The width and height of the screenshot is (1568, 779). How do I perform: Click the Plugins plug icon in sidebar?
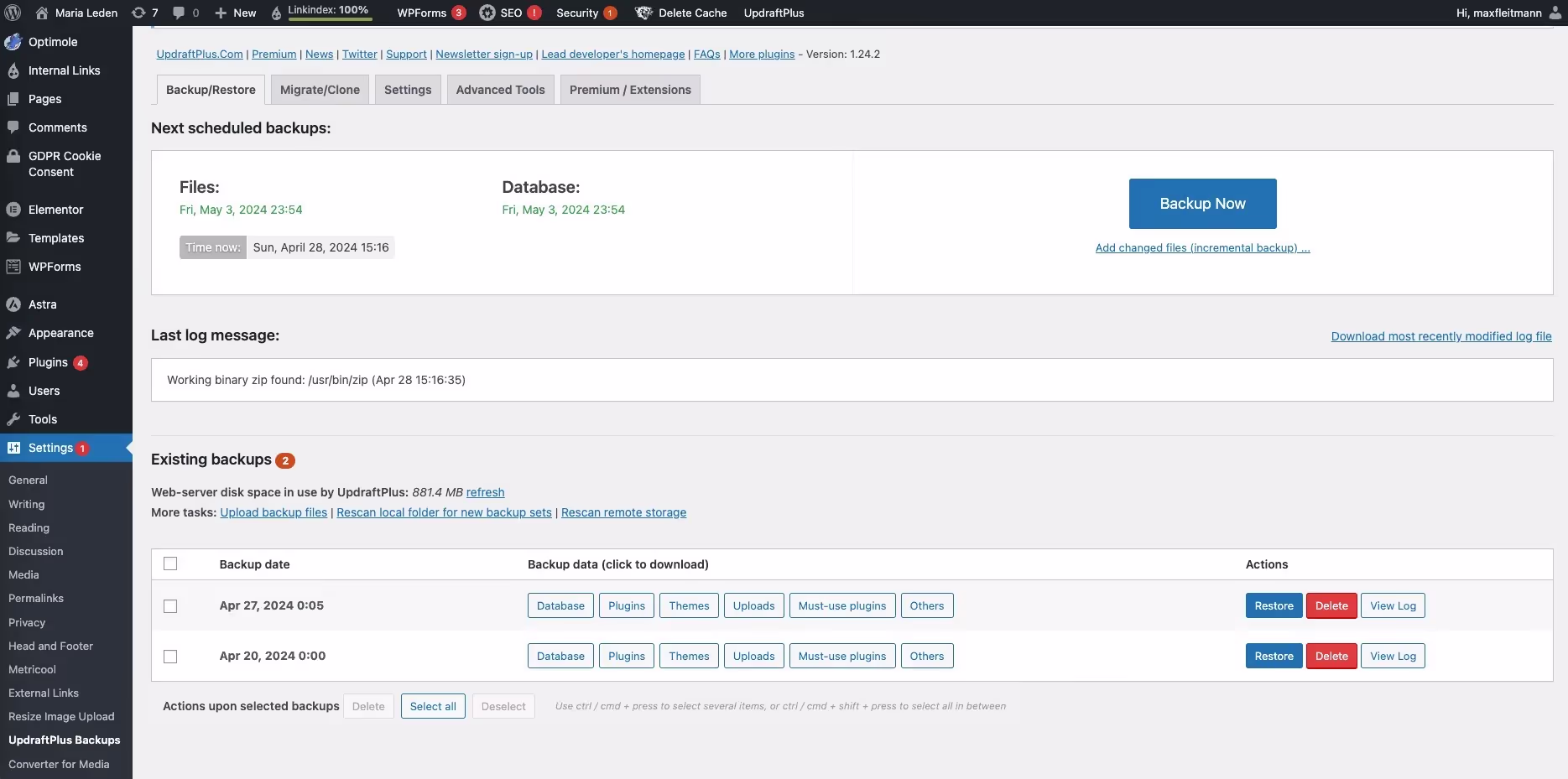(x=13, y=362)
